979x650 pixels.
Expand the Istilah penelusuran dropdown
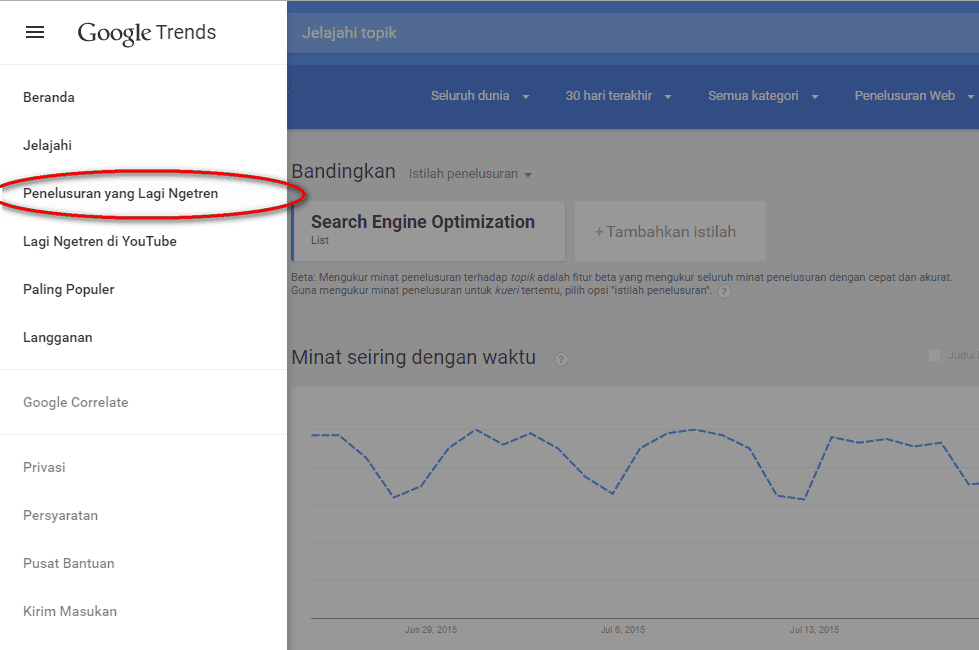coord(470,174)
